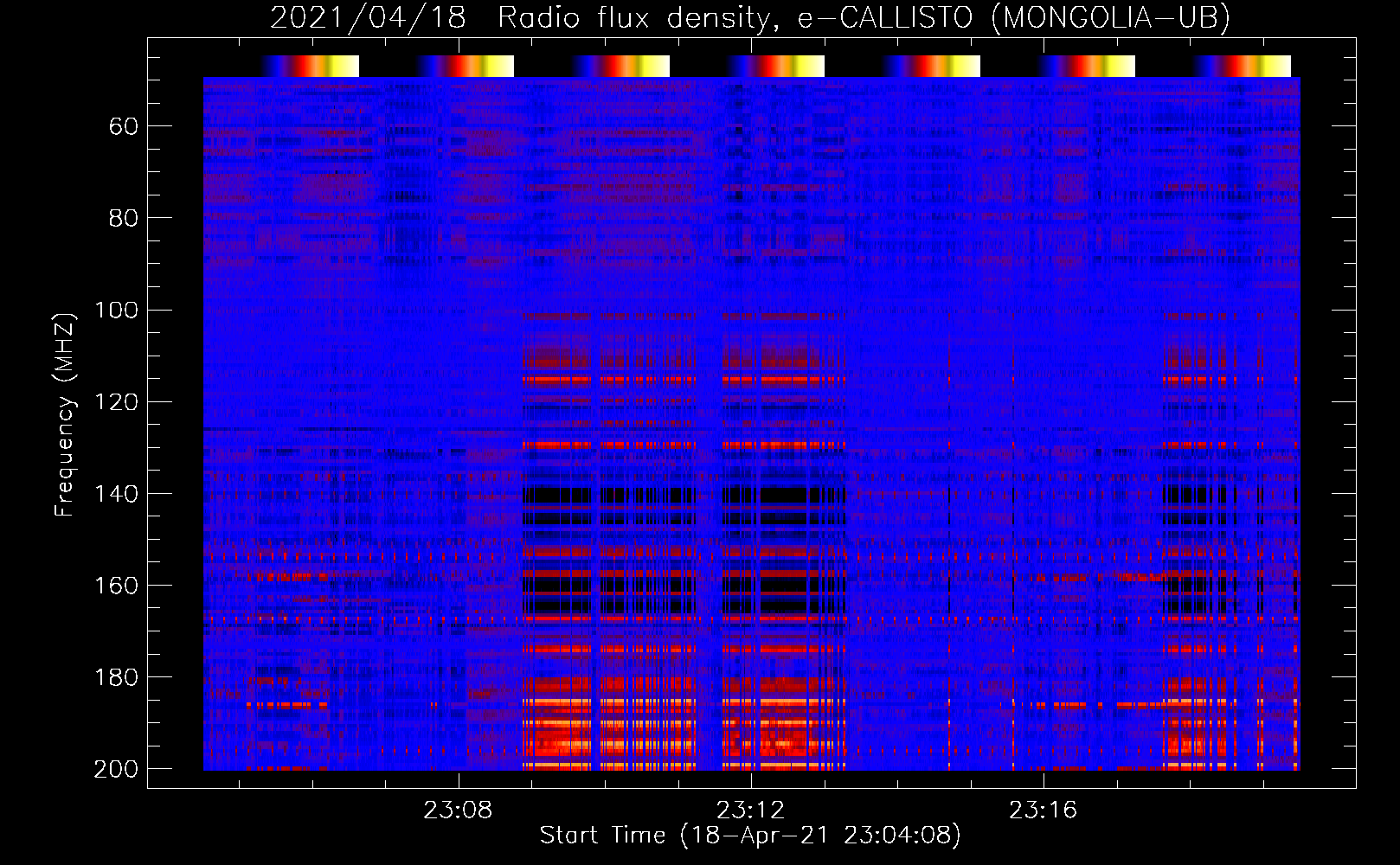Image resolution: width=1400 pixels, height=865 pixels.
Task: Click the 'Start Time (18-Apr-21 23:04:08)' x-axis label
Action: (x=750, y=836)
